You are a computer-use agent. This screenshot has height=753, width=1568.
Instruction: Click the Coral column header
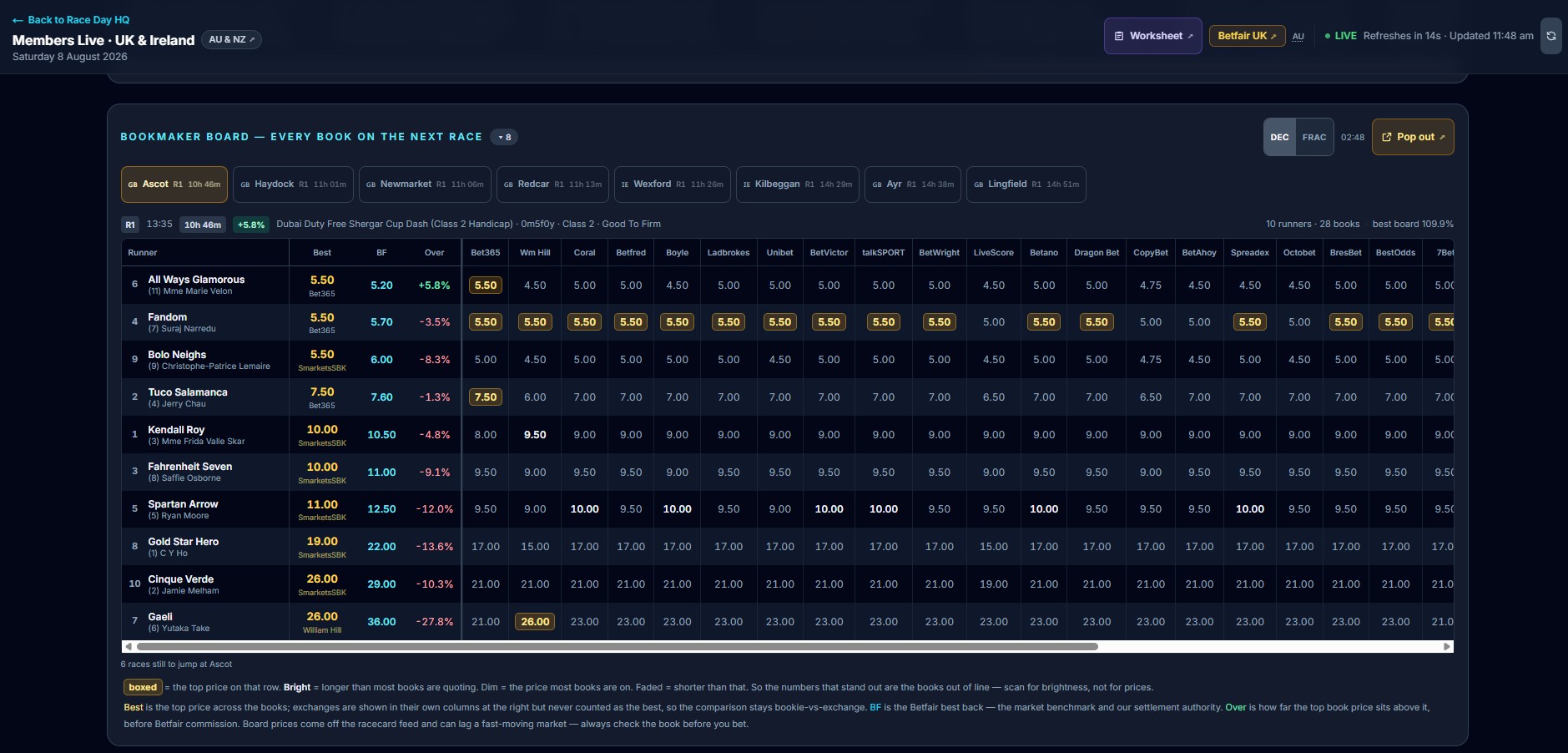click(x=585, y=252)
